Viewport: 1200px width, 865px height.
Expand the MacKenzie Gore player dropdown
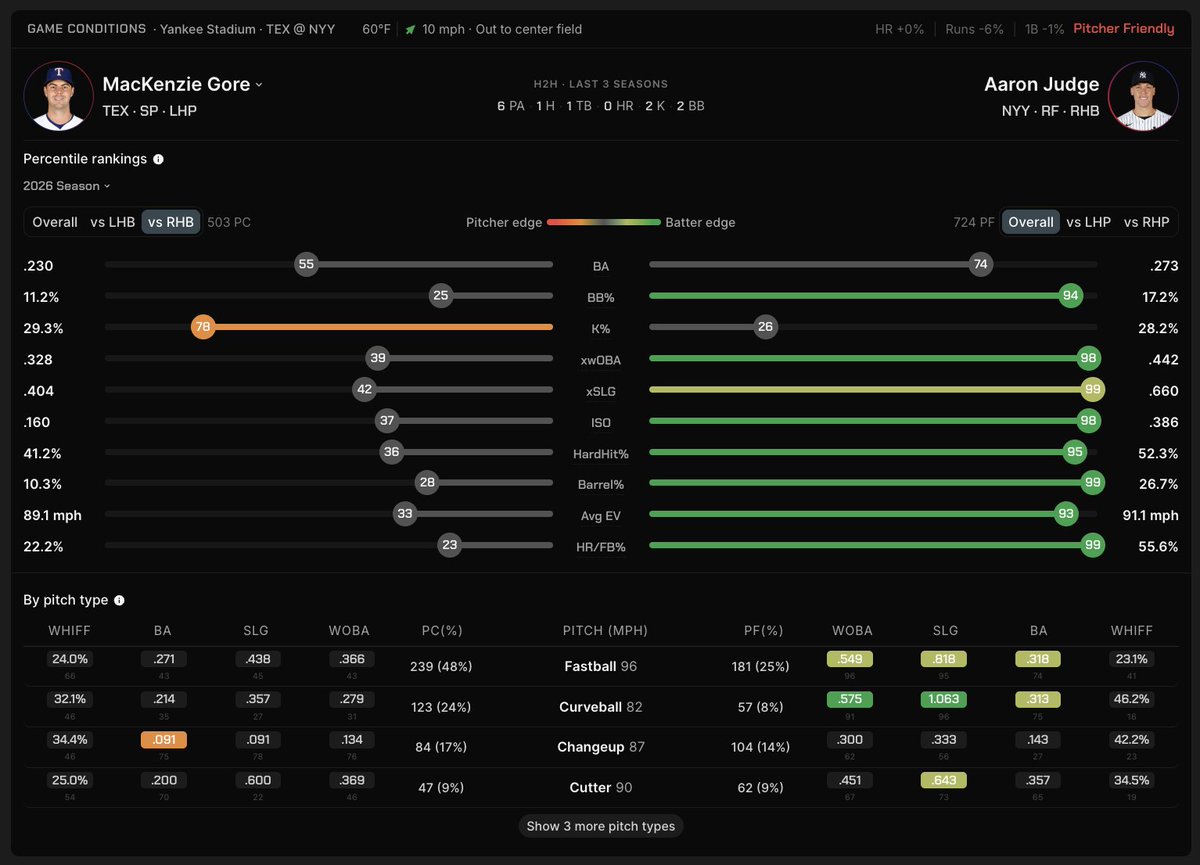[x=259, y=85]
